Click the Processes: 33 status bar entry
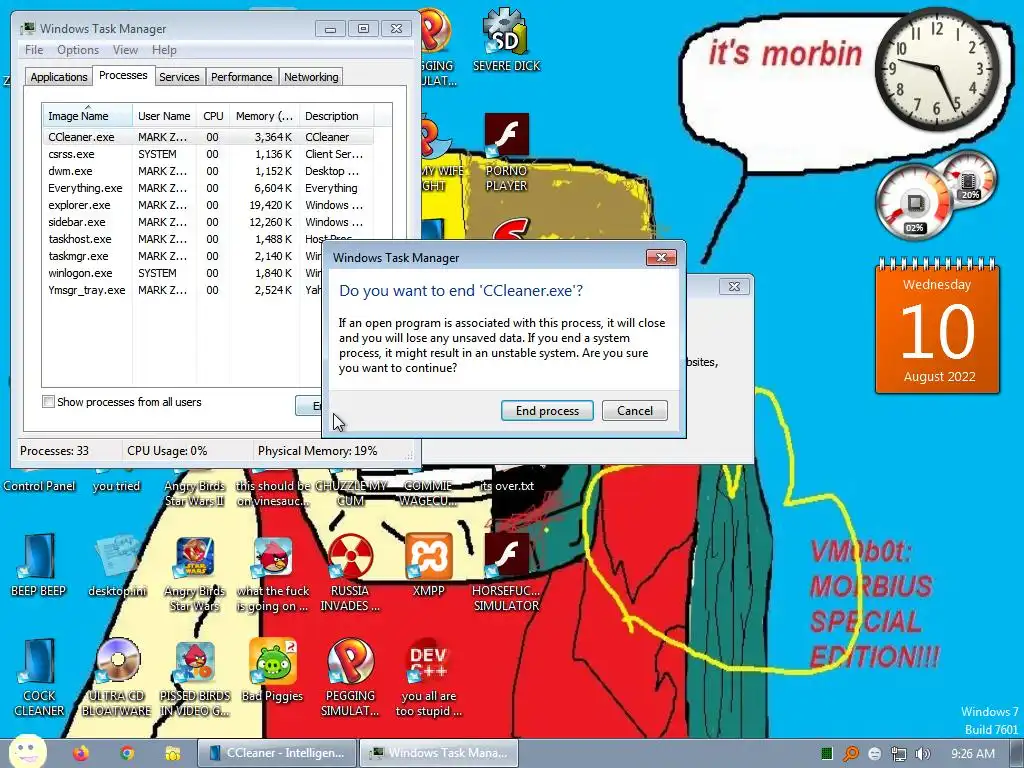 (54, 451)
